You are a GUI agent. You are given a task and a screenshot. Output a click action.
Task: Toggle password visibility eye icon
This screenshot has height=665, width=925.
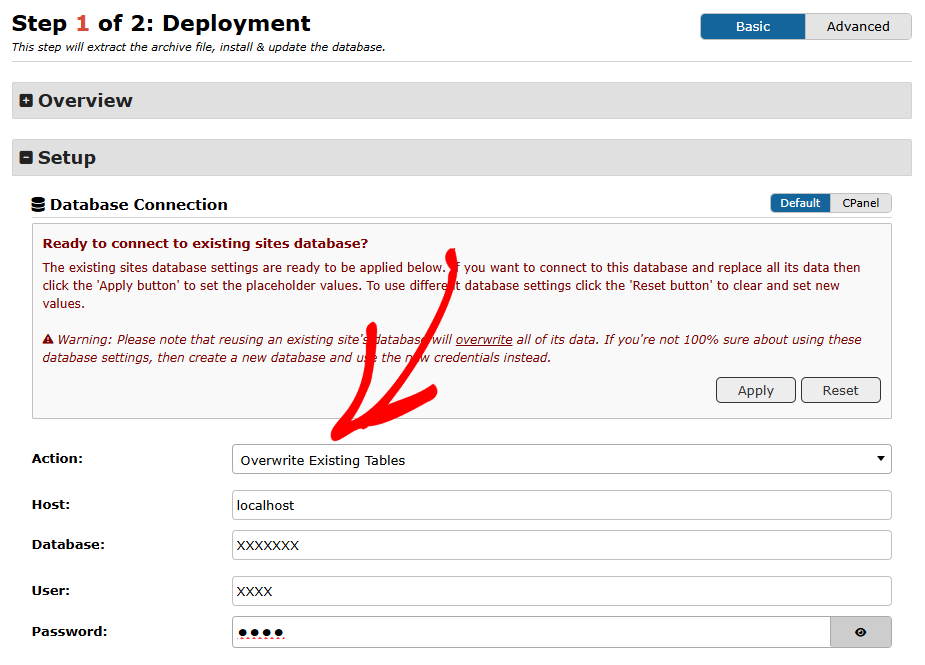(x=861, y=632)
